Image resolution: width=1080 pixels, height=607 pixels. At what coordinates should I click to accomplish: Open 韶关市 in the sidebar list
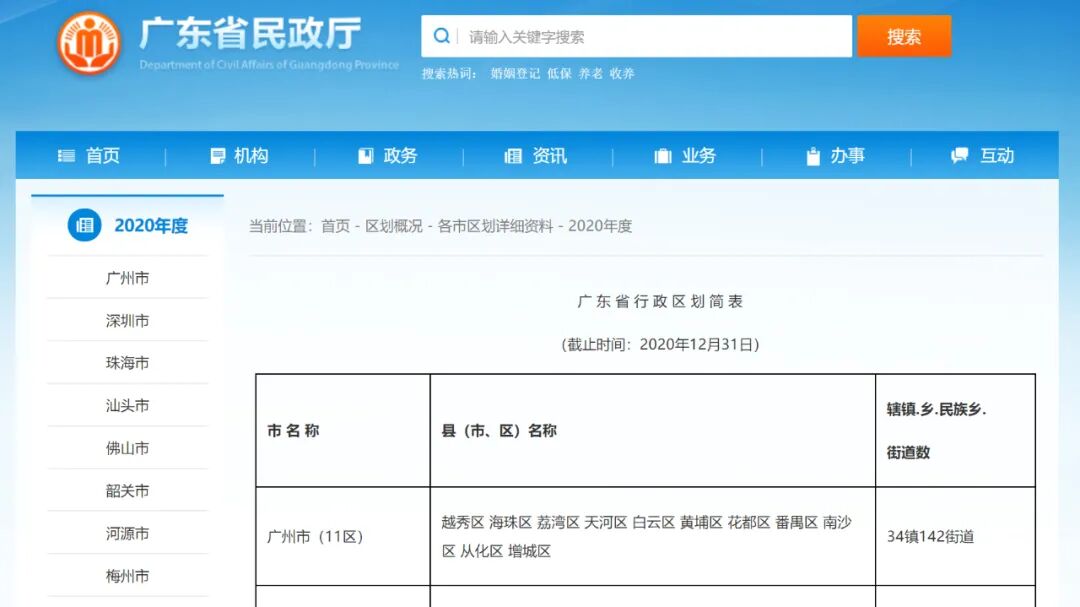click(127, 491)
